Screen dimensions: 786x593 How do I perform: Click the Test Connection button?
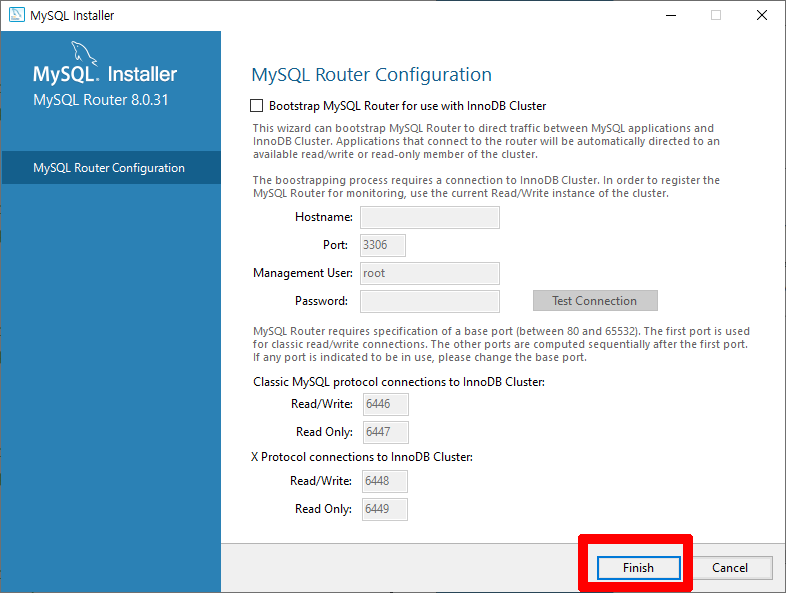pos(595,301)
